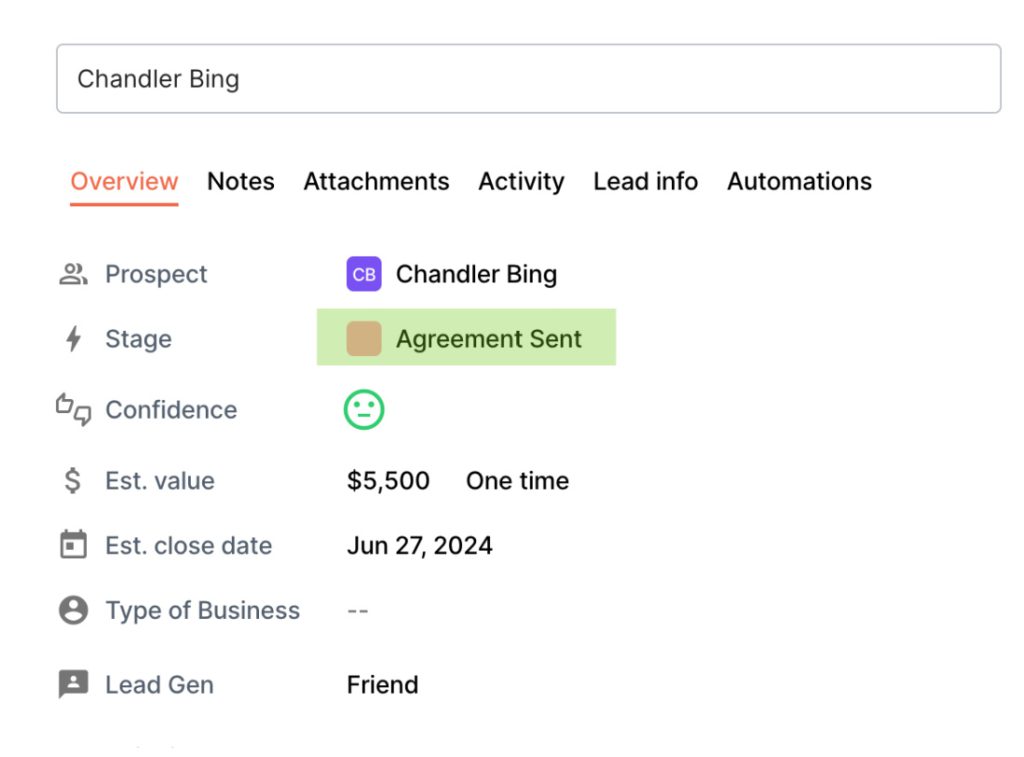Click the Est. close date calendar icon
The width and height of the screenshot is (1024, 757).
73,546
